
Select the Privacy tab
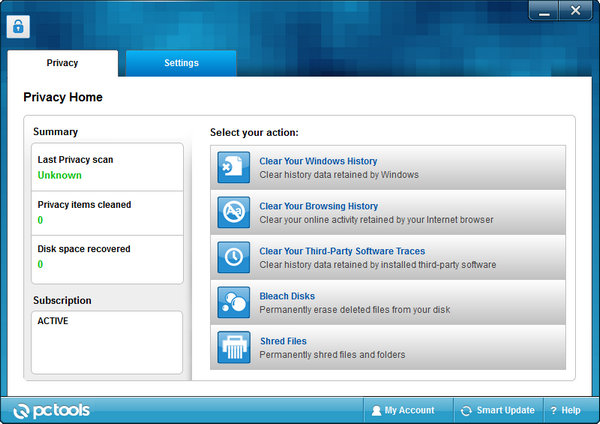tap(62, 63)
